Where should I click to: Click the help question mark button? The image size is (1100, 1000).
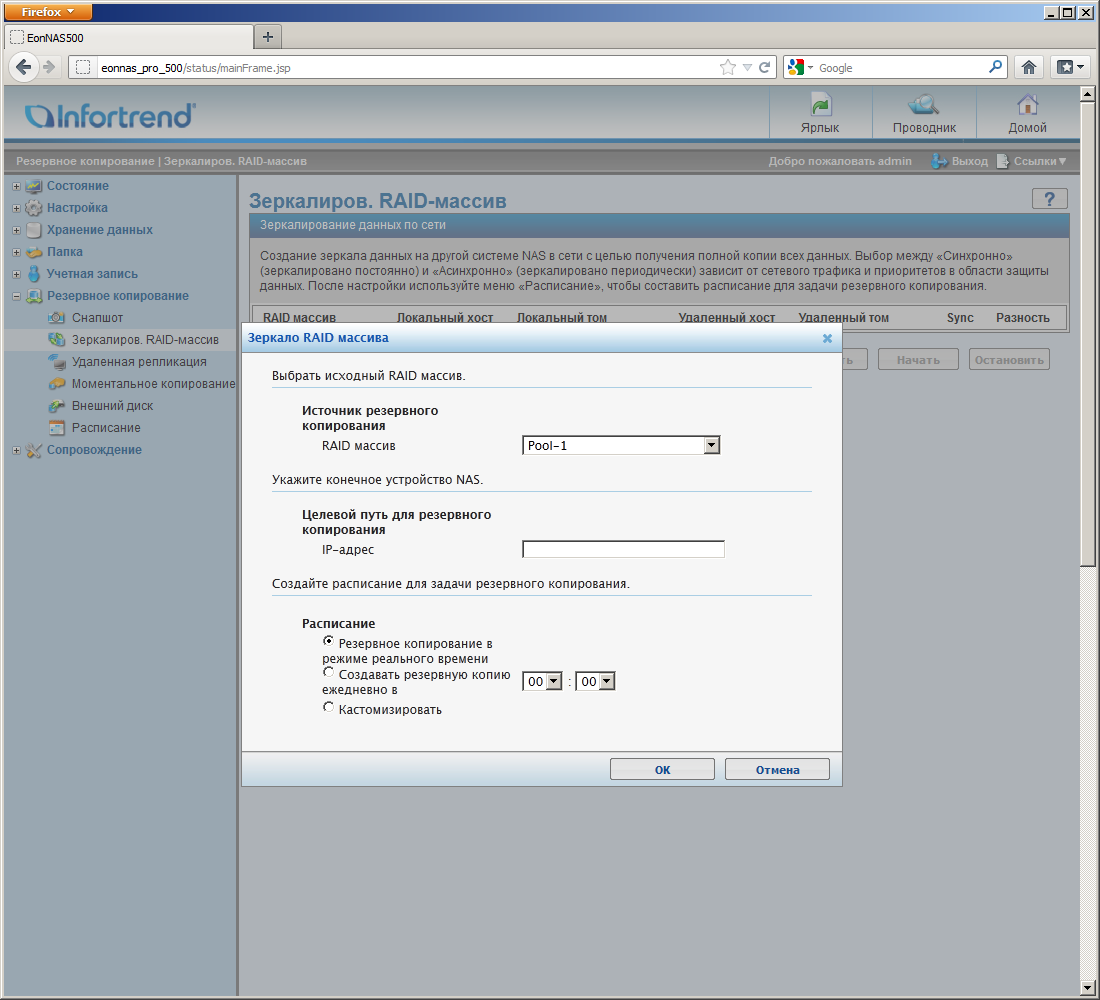coord(1049,199)
